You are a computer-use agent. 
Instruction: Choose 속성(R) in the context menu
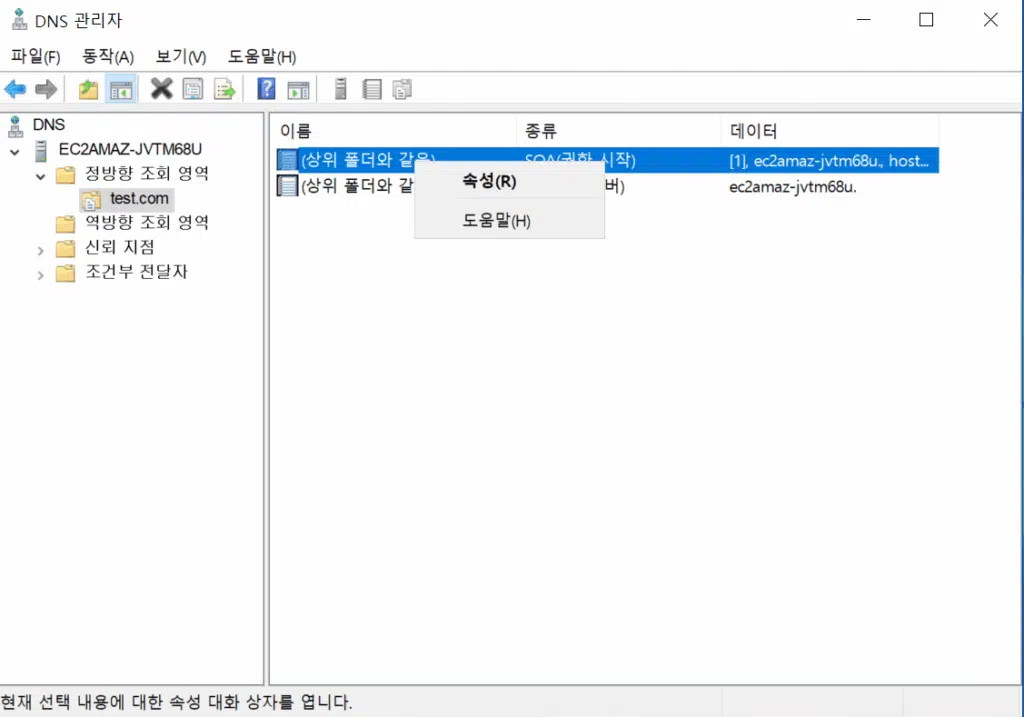tap(489, 182)
